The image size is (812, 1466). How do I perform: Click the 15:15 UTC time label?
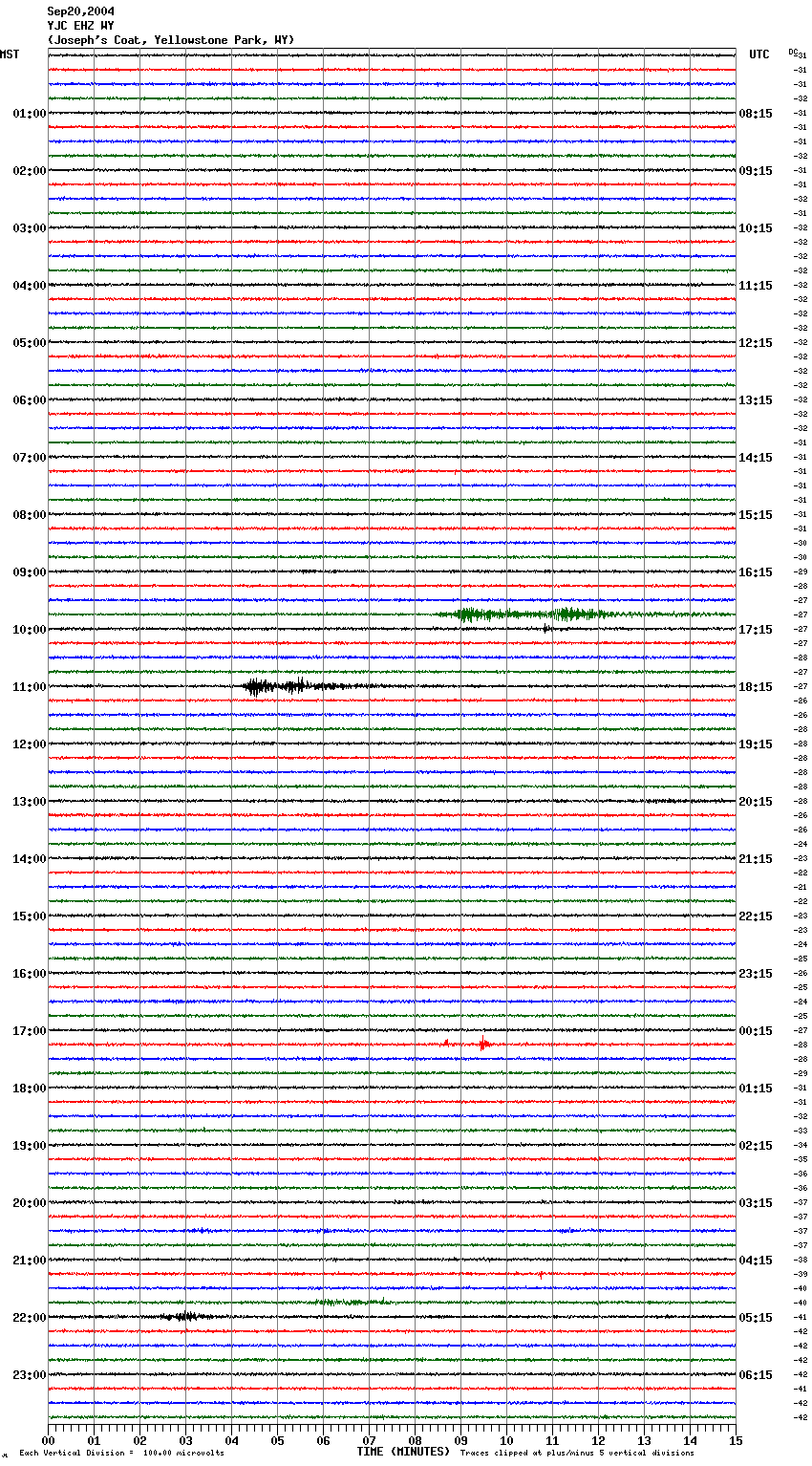tap(756, 515)
